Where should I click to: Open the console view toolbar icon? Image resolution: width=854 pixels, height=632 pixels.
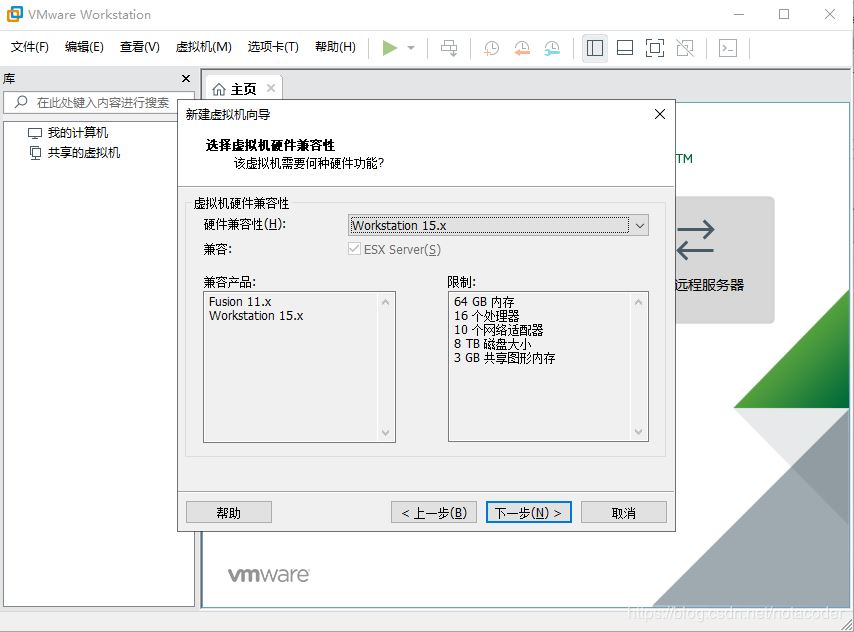coord(728,48)
